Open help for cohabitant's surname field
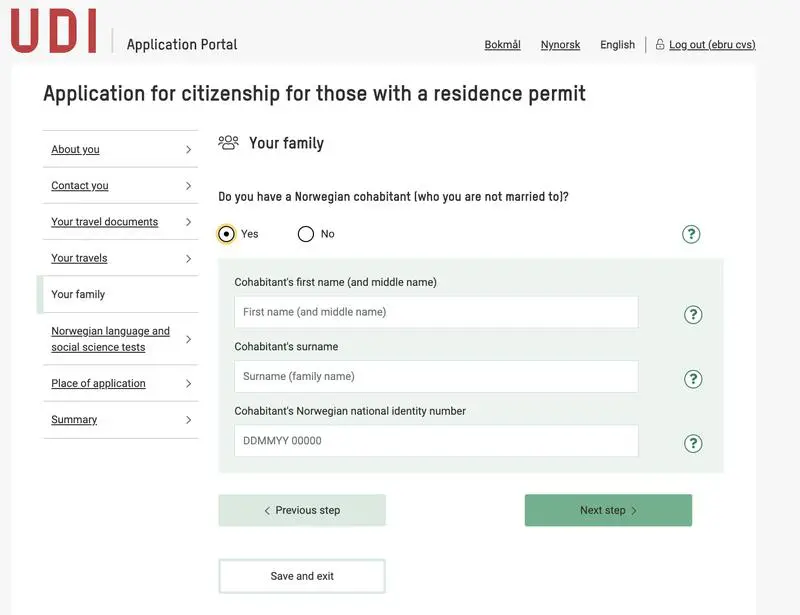The image size is (800, 615). [692, 379]
